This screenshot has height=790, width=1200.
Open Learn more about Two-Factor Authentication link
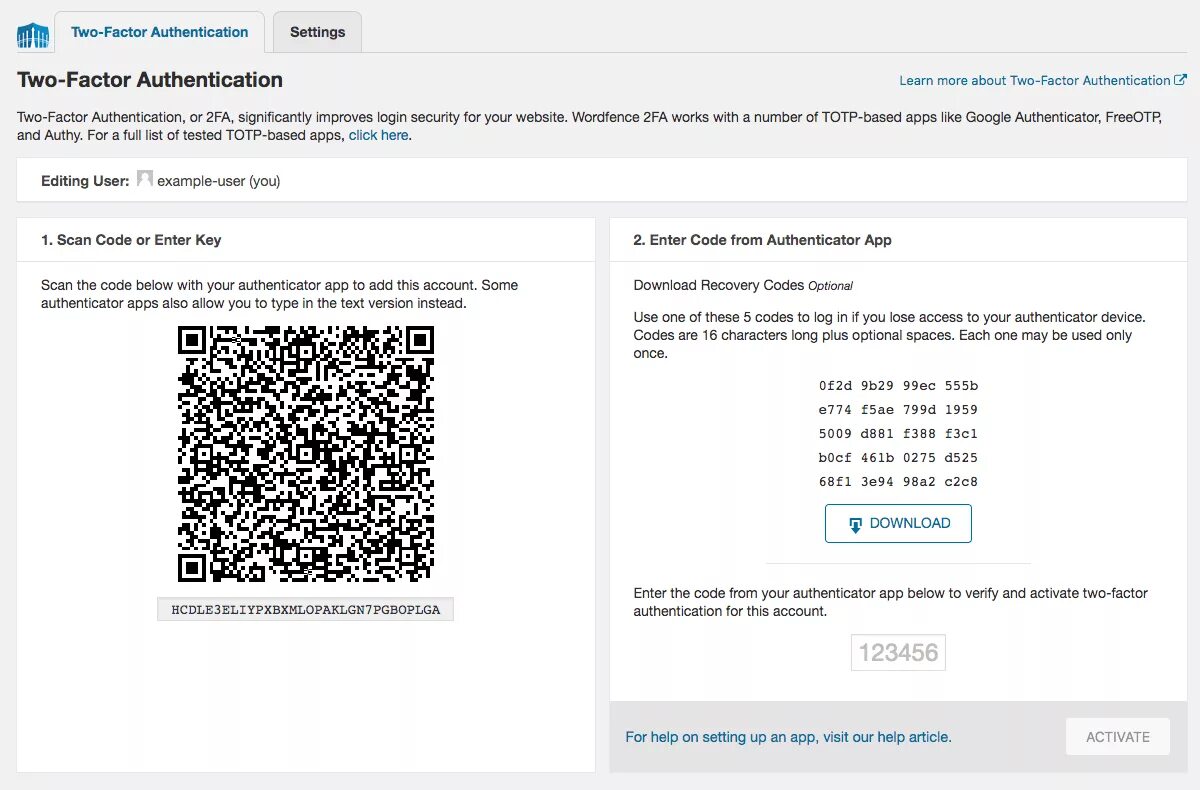1034,80
